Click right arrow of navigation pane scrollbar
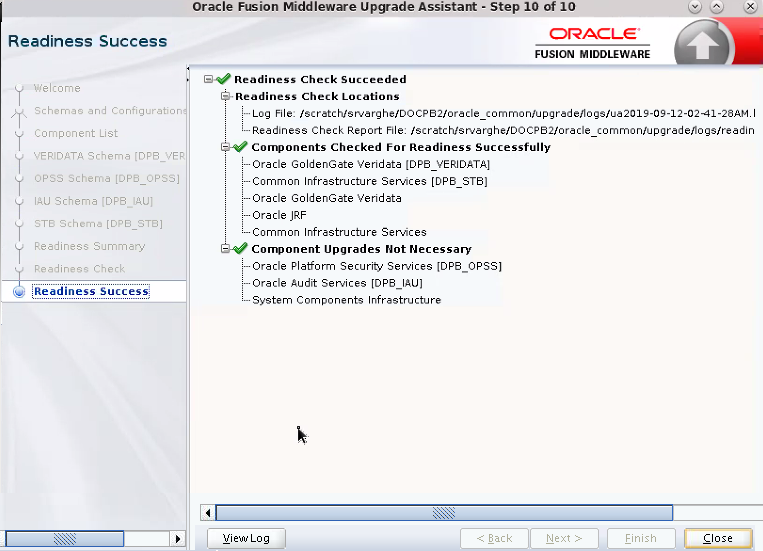This screenshot has height=551, width=763. 178,539
